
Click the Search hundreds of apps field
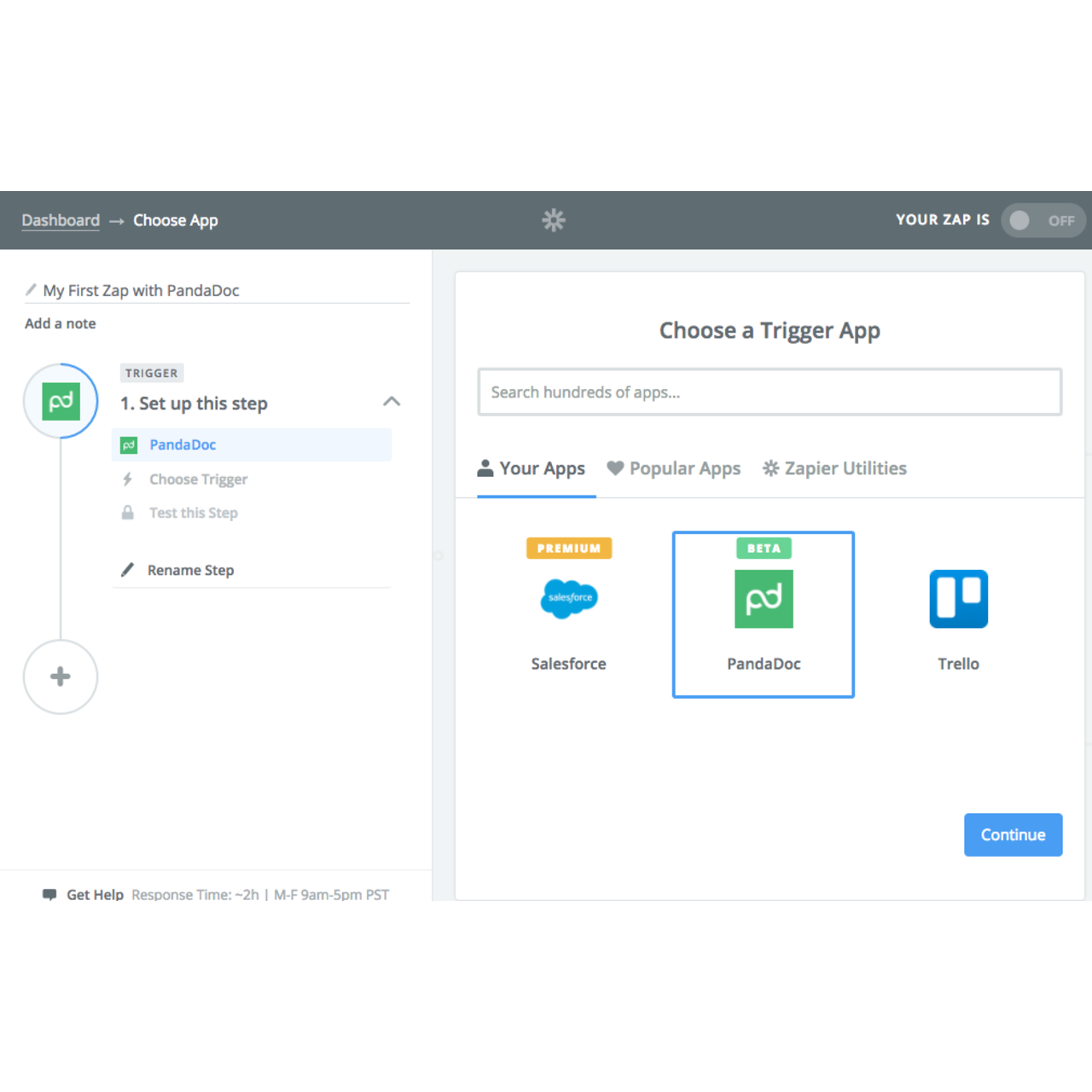[770, 392]
